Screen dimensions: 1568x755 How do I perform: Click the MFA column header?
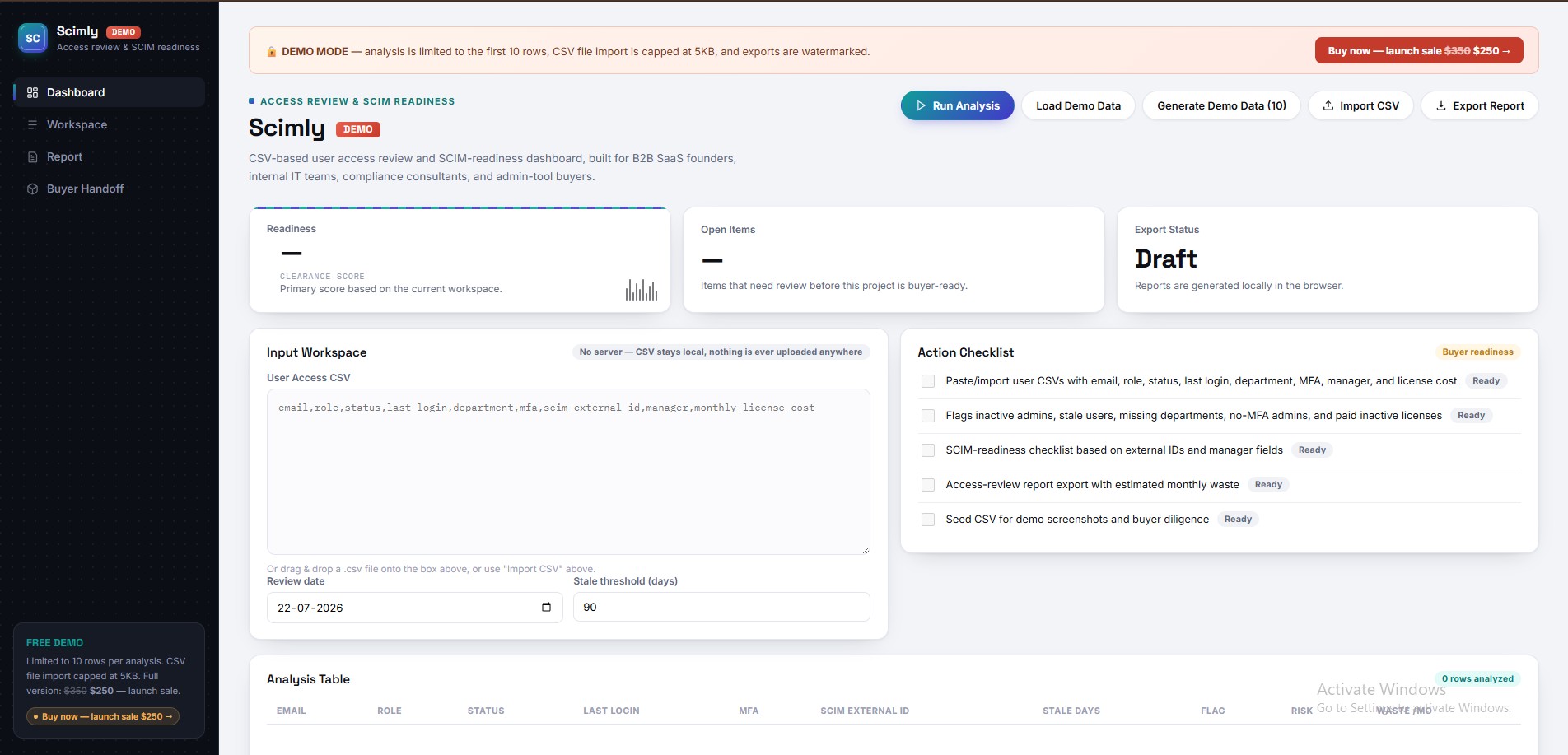[749, 711]
